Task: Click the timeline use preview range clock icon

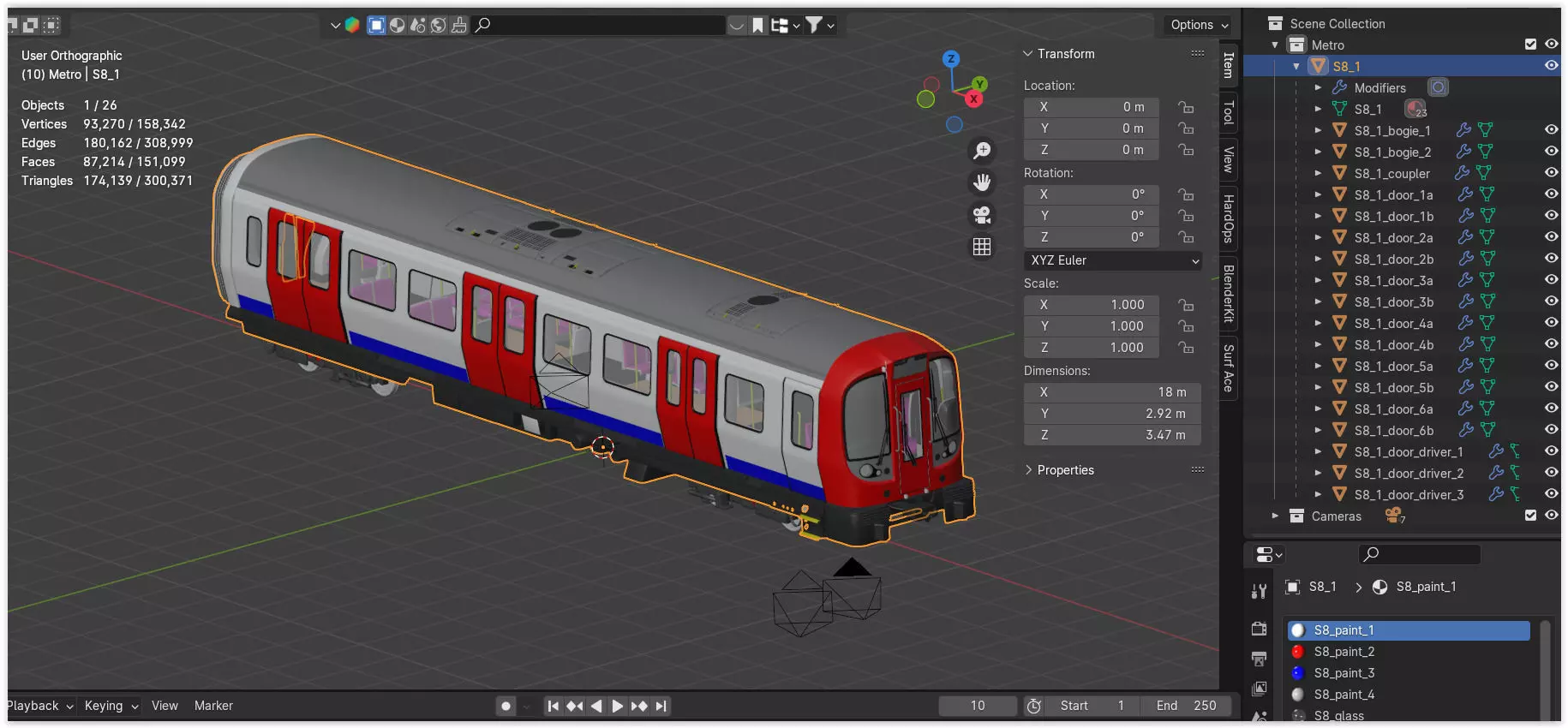Action: (1034, 706)
